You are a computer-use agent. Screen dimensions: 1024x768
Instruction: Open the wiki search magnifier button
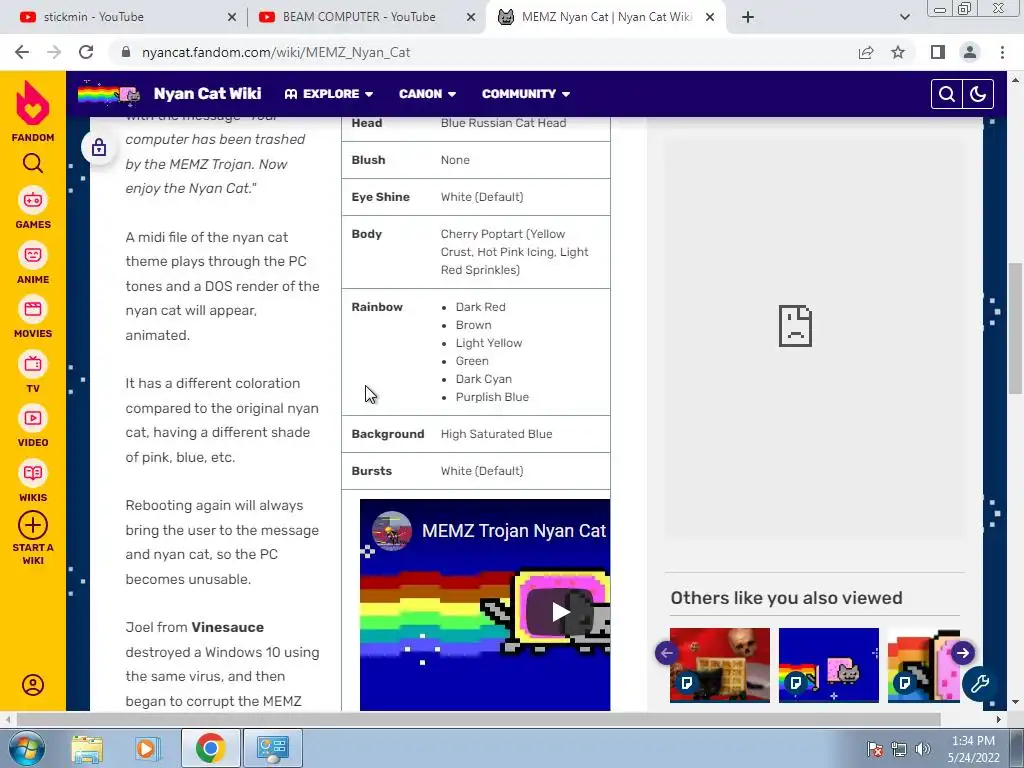[946, 94]
